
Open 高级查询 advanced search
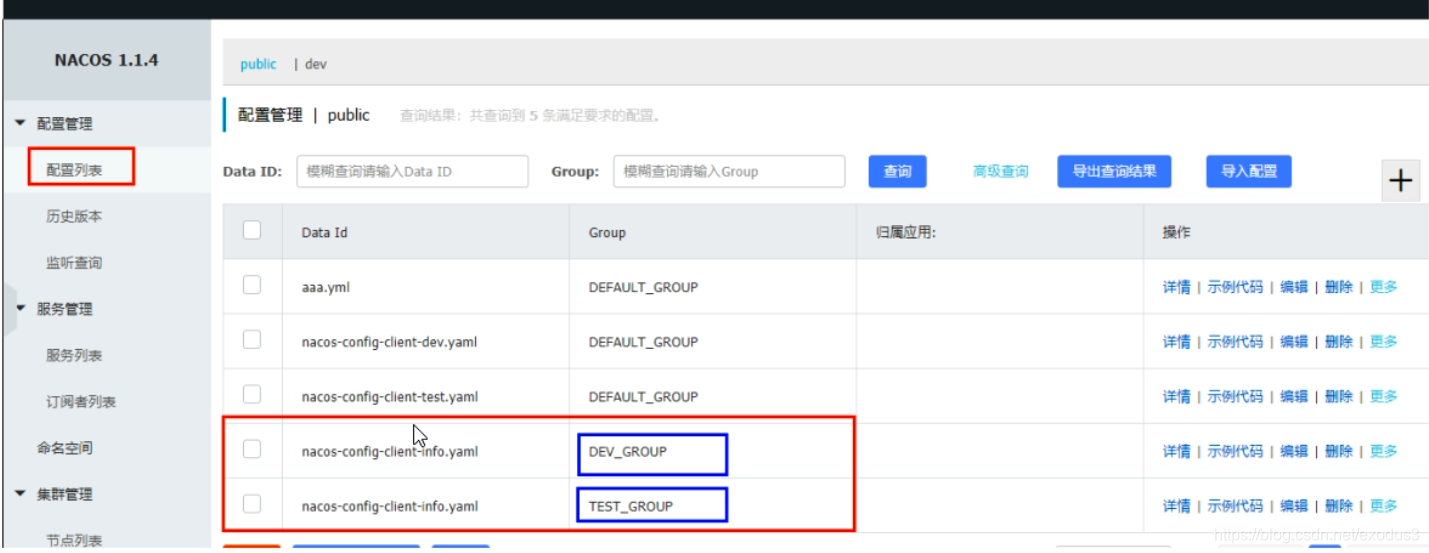click(1000, 171)
